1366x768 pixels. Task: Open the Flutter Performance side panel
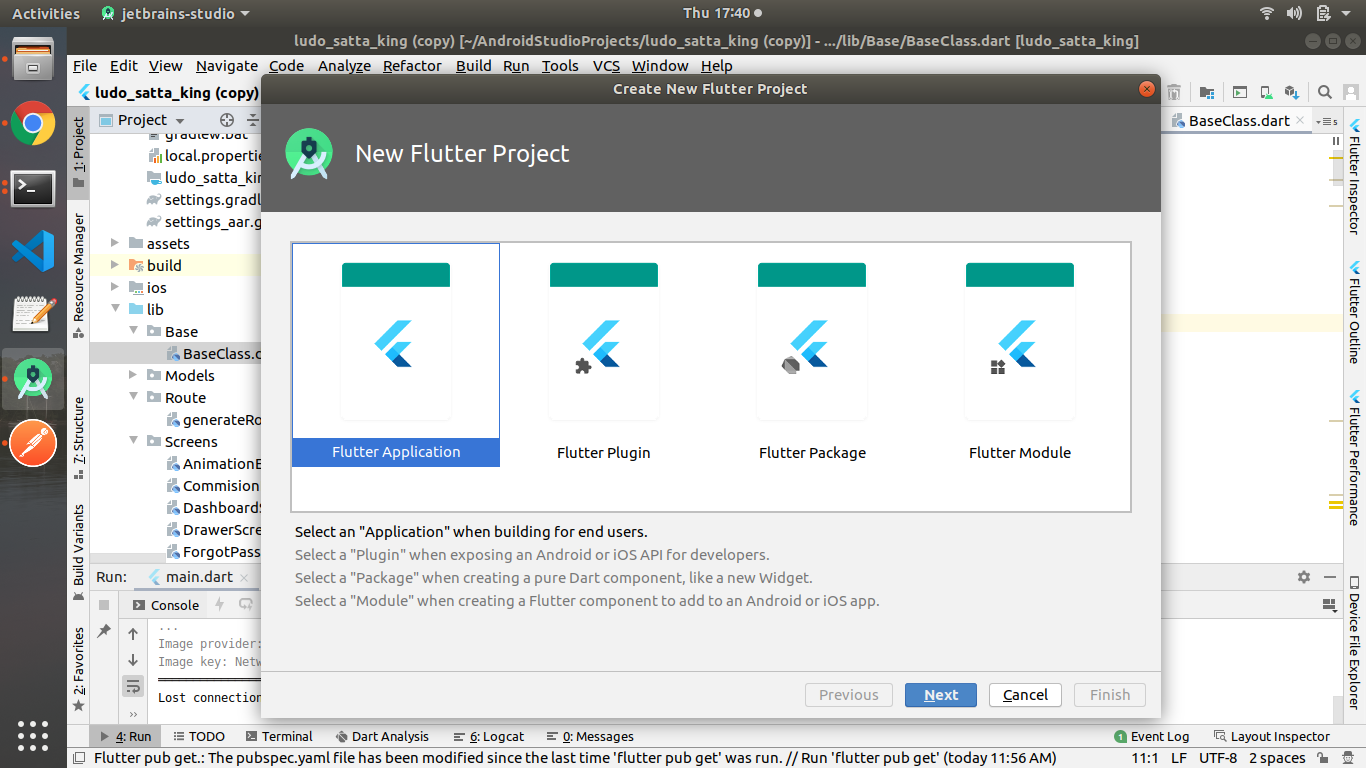point(1355,457)
